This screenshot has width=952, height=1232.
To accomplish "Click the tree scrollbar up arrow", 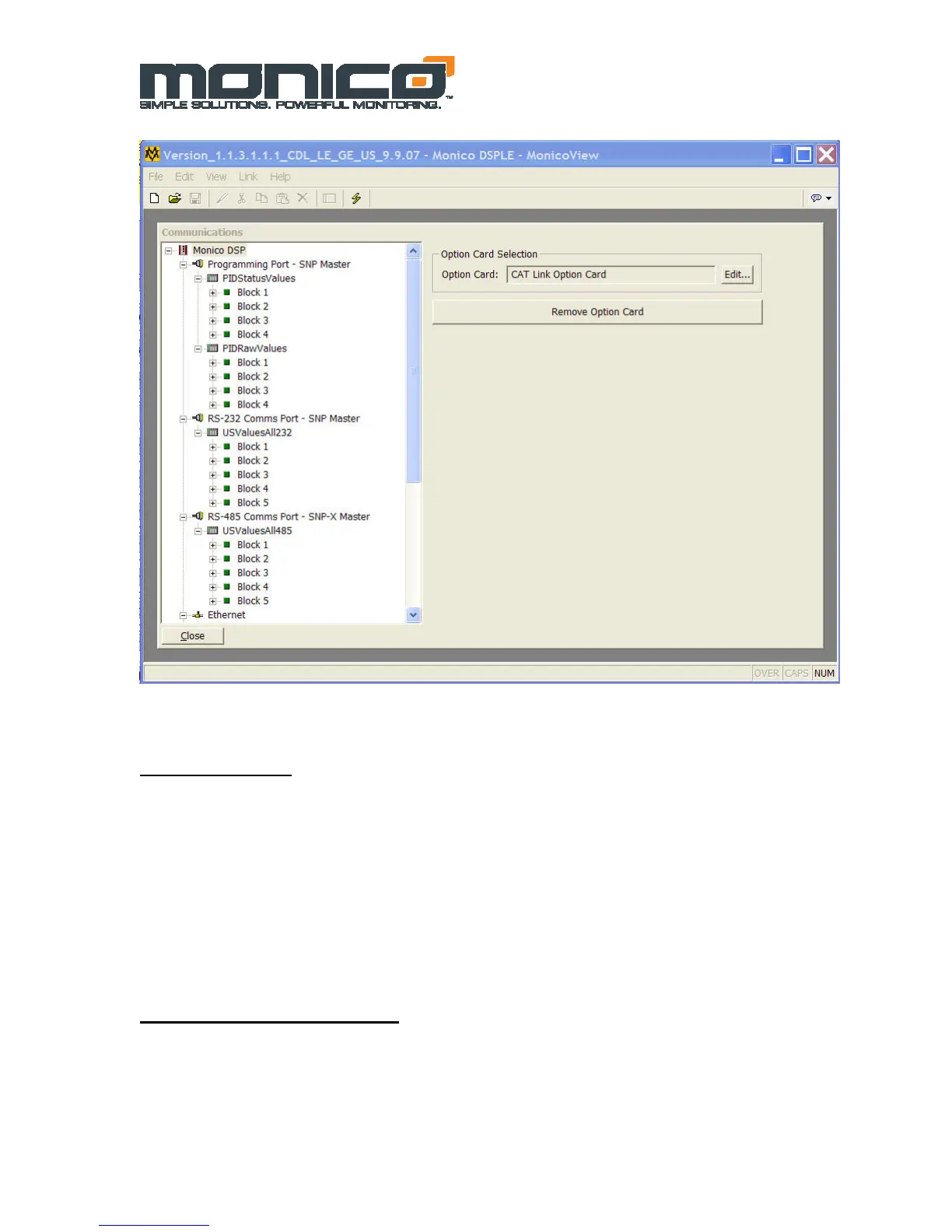I will pyautogui.click(x=414, y=251).
